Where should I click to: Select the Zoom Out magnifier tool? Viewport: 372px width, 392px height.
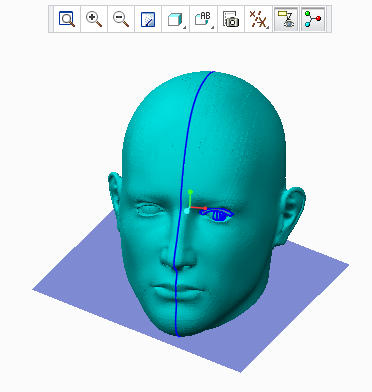pyautogui.click(x=121, y=19)
